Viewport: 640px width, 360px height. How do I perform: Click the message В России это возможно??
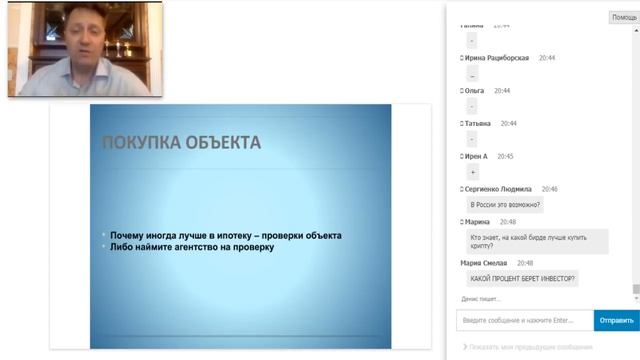pyautogui.click(x=505, y=205)
